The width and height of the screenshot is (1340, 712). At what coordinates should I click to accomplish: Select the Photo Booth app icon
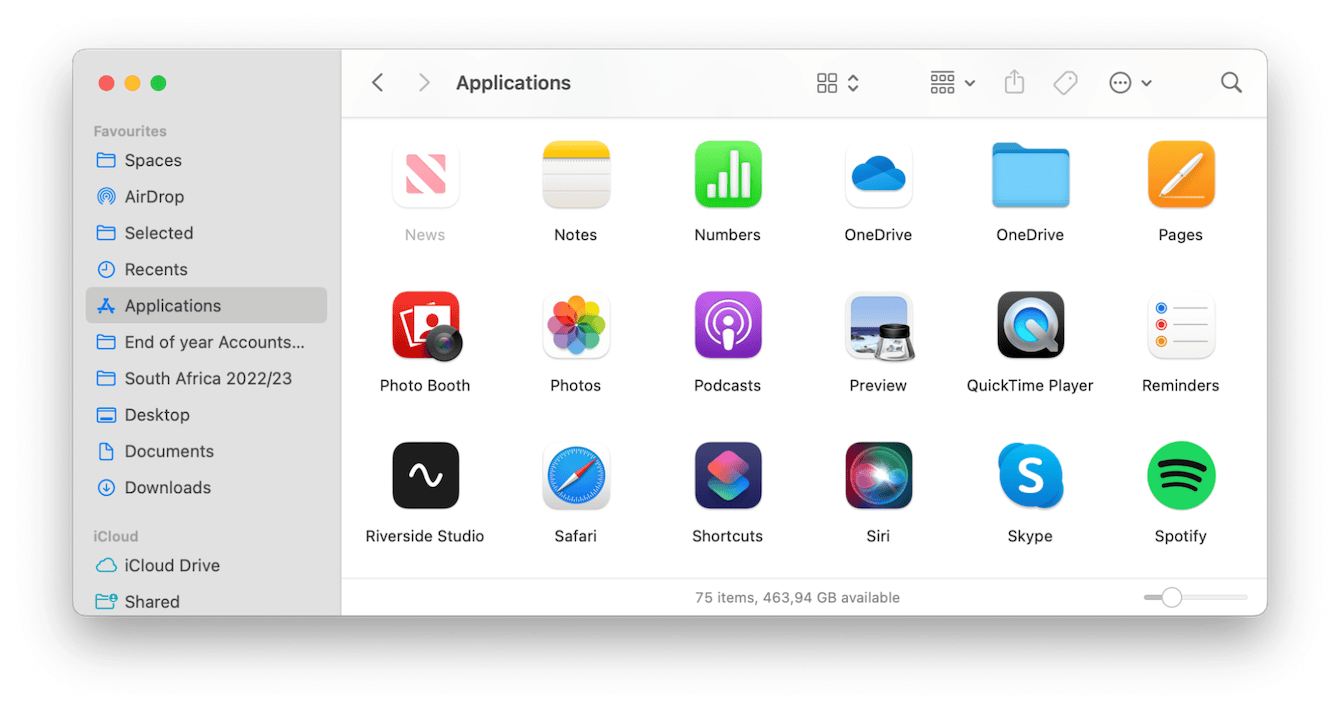pyautogui.click(x=427, y=326)
